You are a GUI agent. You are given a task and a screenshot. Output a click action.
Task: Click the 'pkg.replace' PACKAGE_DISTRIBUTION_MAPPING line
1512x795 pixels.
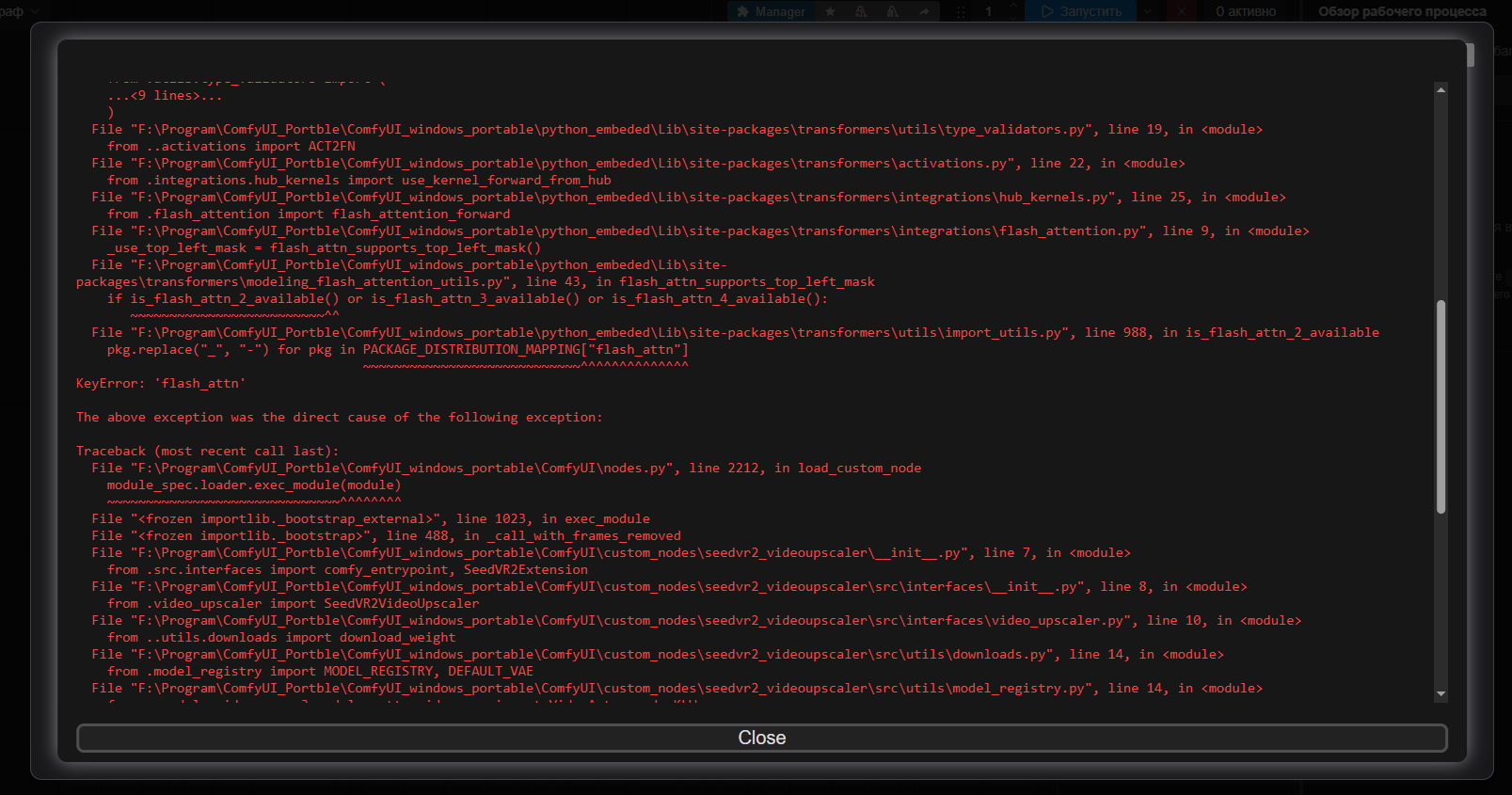[397, 349]
